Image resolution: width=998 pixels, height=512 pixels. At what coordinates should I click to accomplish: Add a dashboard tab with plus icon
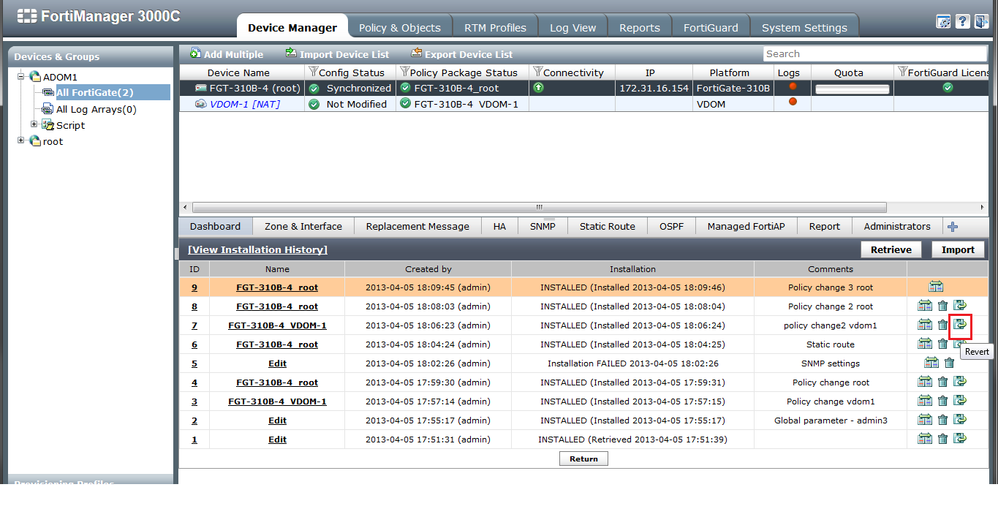click(952, 226)
